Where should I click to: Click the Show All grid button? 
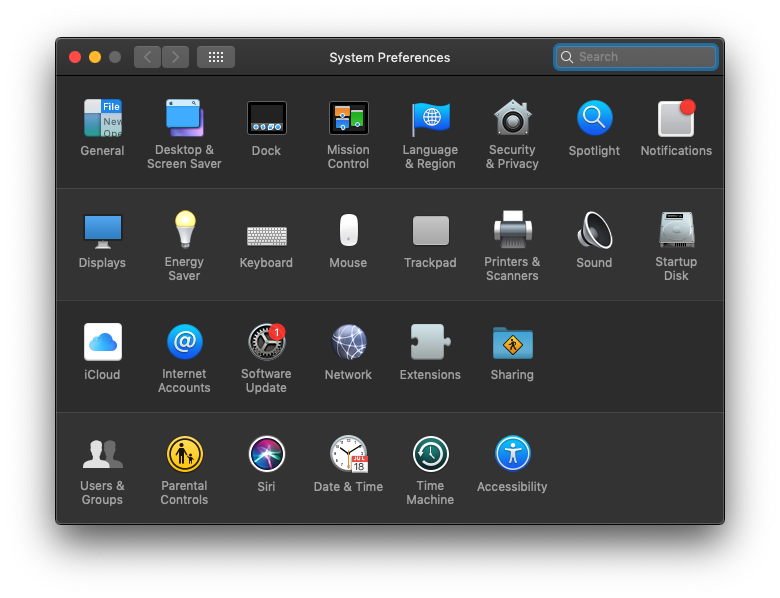[216, 57]
